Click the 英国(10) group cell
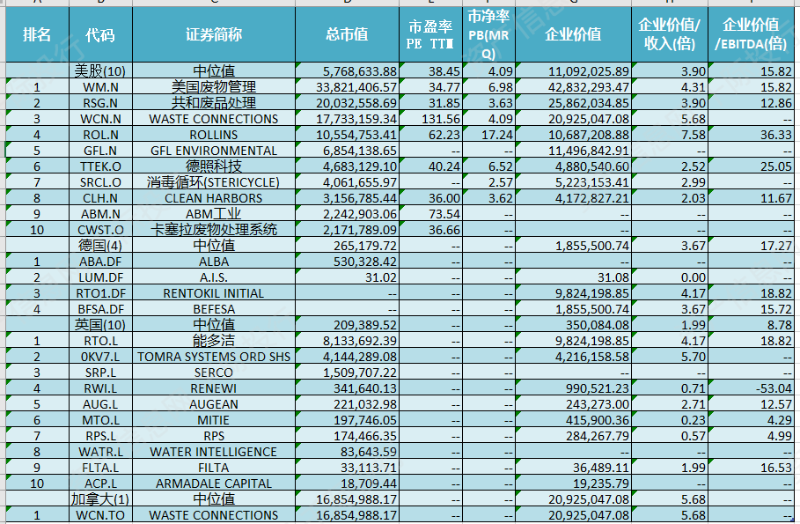 coord(101,325)
